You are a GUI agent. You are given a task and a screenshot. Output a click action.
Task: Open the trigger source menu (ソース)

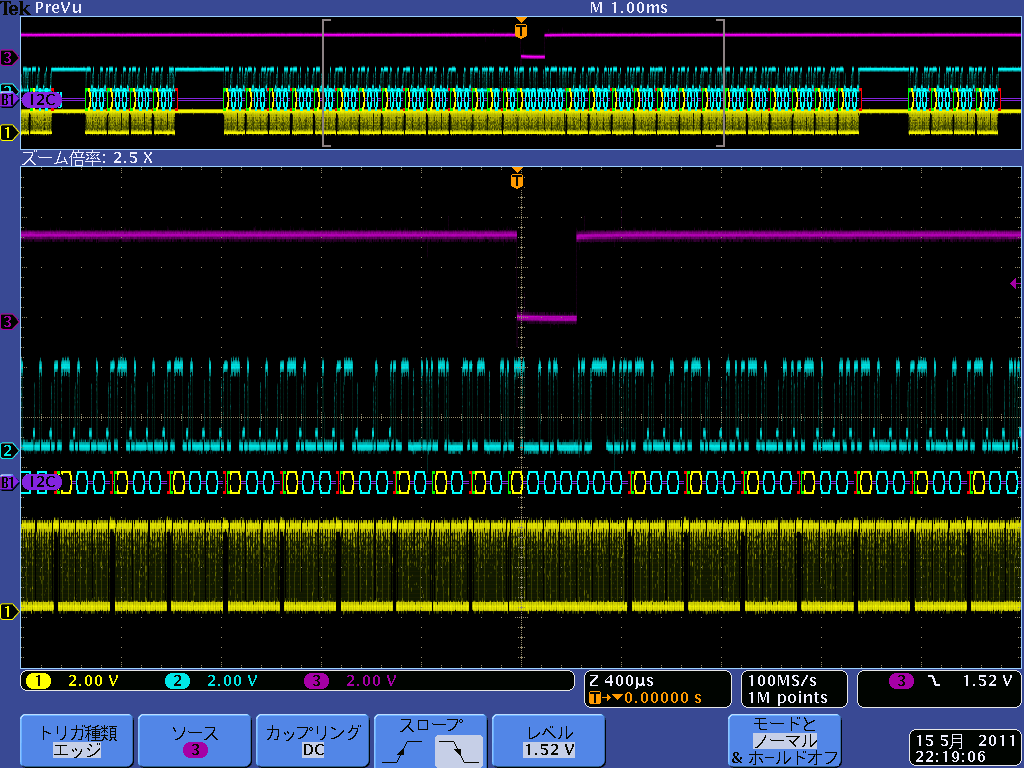195,741
